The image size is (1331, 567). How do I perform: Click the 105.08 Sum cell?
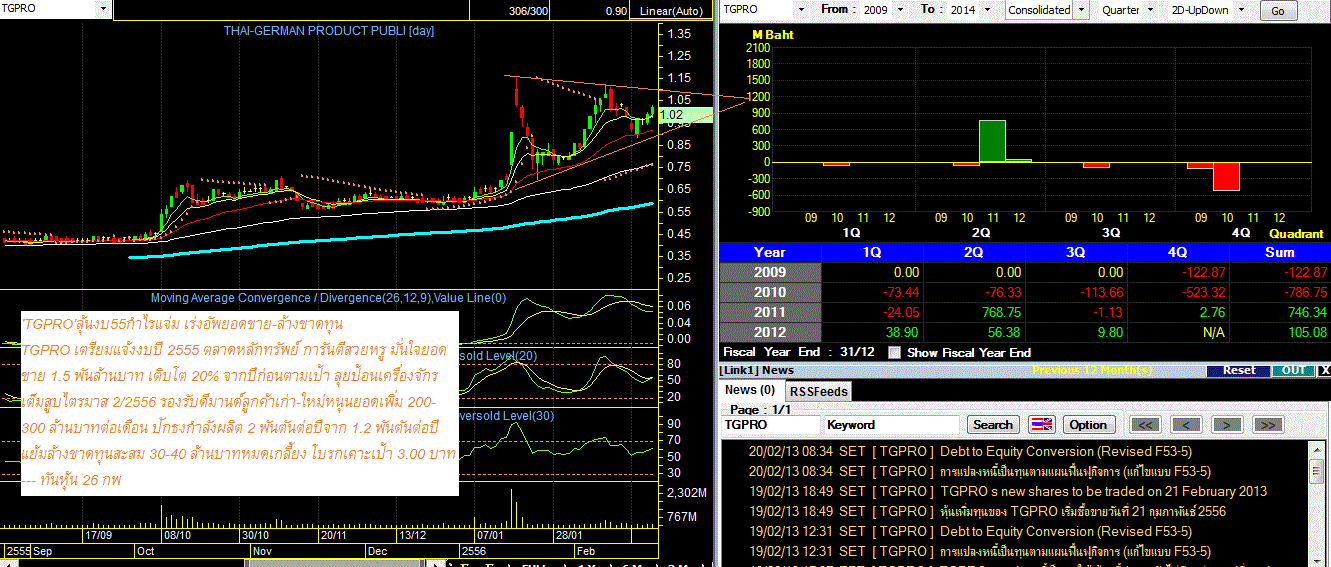(x=1280, y=332)
